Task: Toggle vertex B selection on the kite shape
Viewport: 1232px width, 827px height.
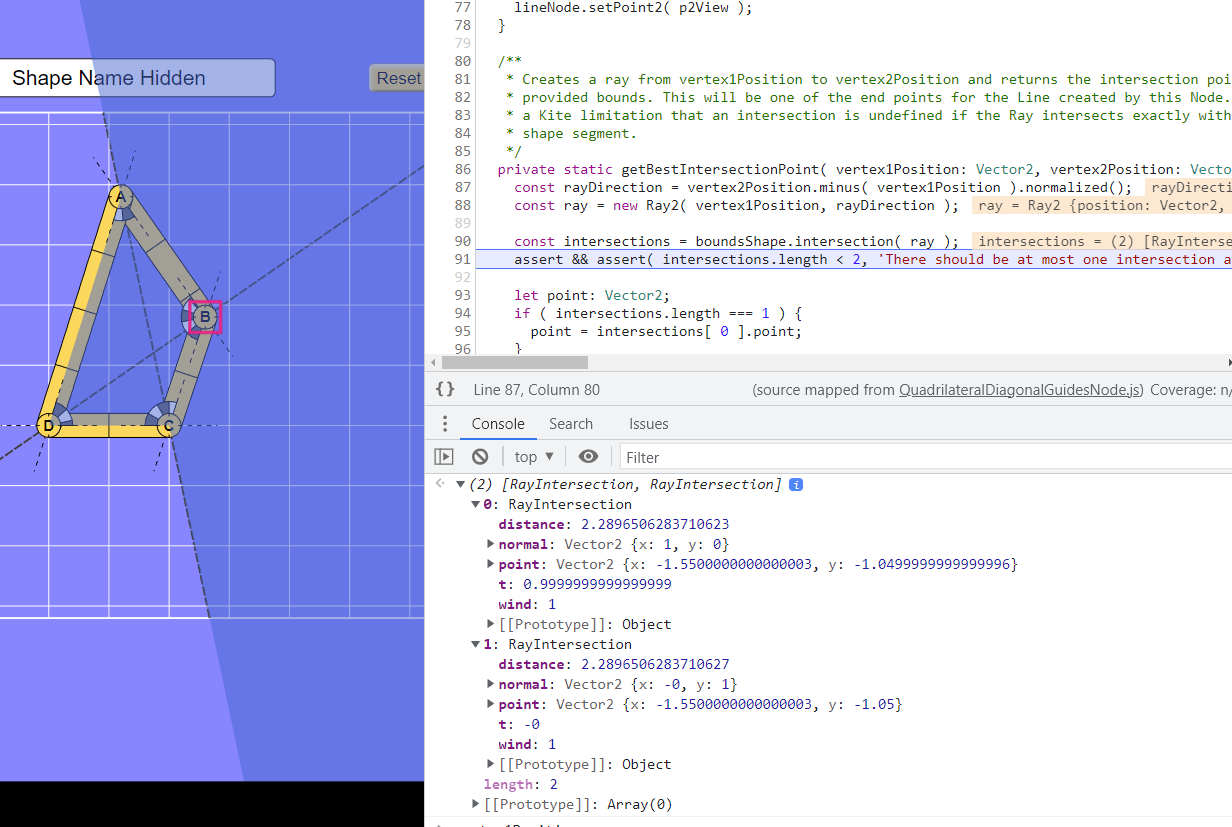Action: tap(204, 316)
